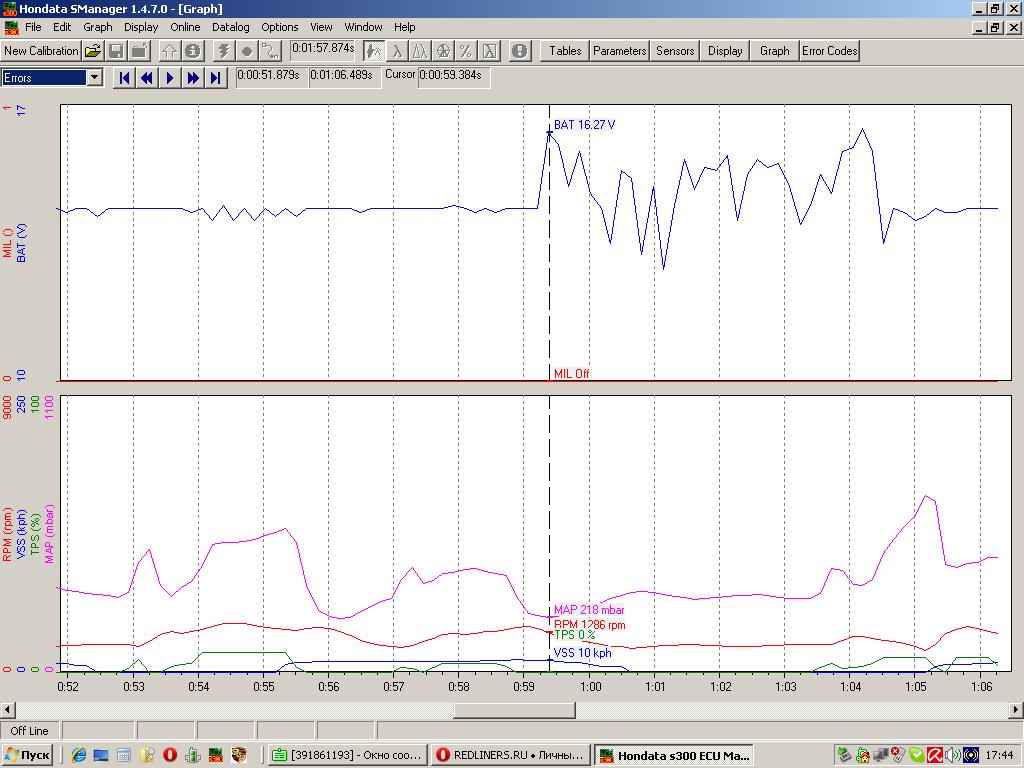1024x768 pixels.
Task: Toggle the wheel-shaped toolbar icon
Action: (x=443, y=51)
